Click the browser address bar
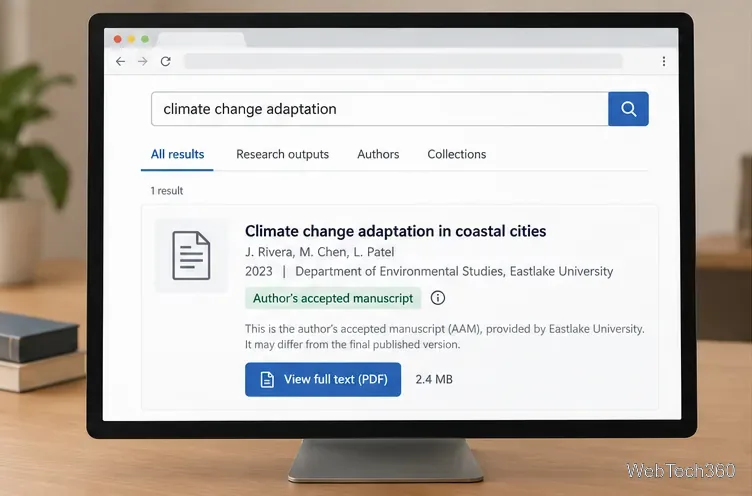This screenshot has width=752, height=496. pyautogui.click(x=403, y=61)
